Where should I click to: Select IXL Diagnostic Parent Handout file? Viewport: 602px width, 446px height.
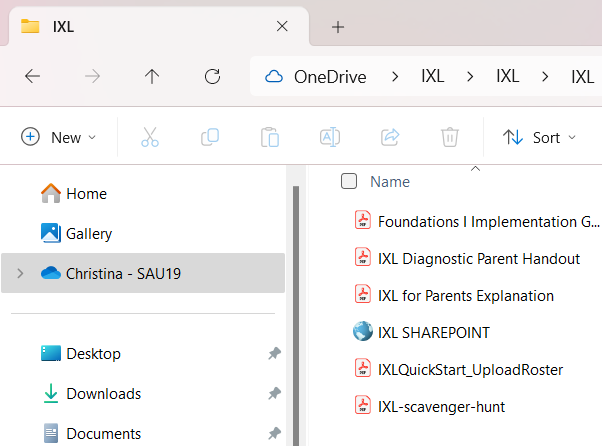[x=479, y=259]
